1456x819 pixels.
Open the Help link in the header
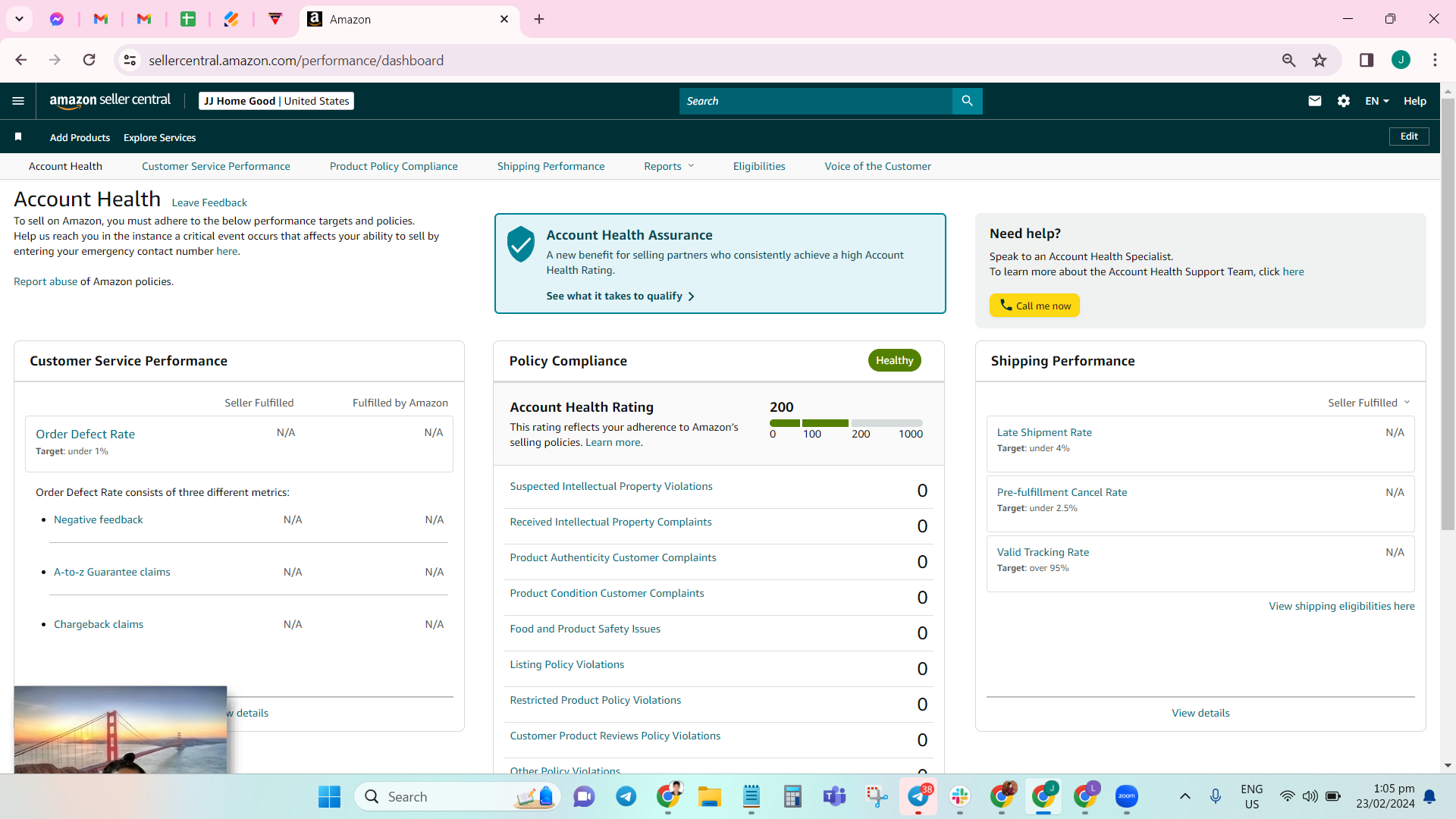click(1415, 101)
